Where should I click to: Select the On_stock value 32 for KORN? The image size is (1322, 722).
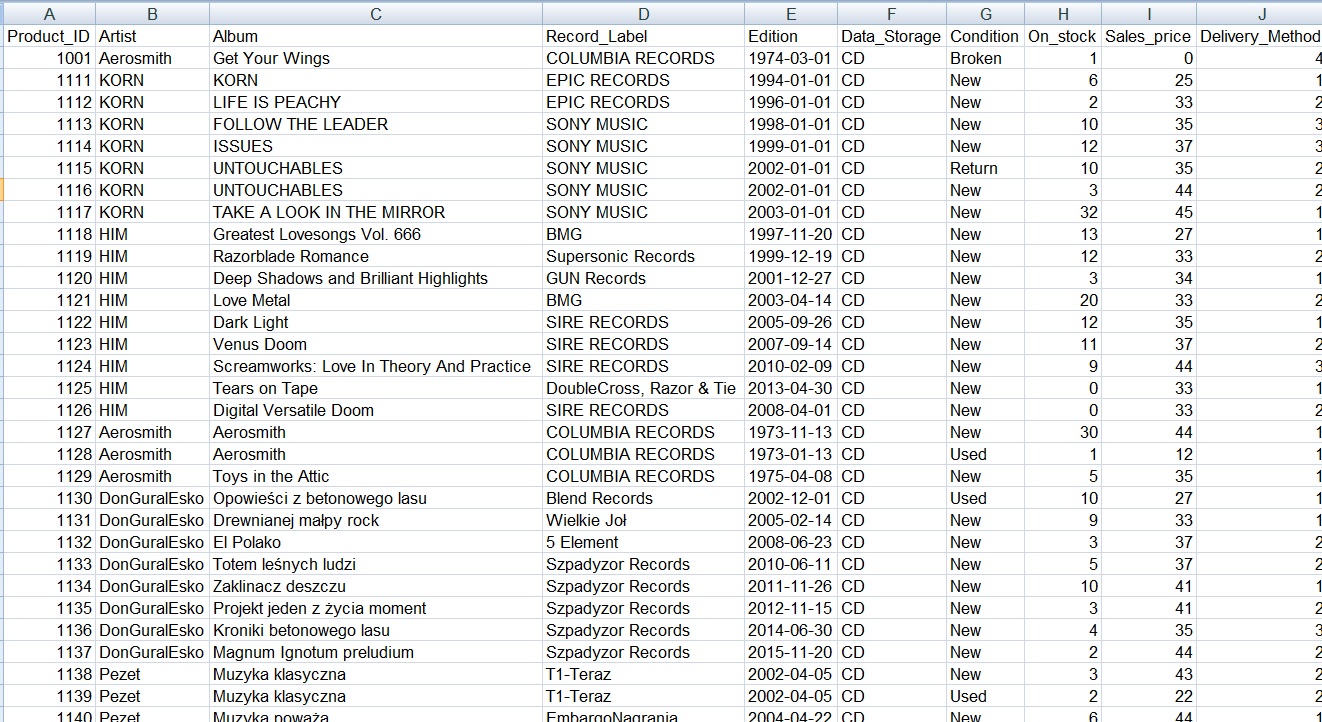point(1088,212)
